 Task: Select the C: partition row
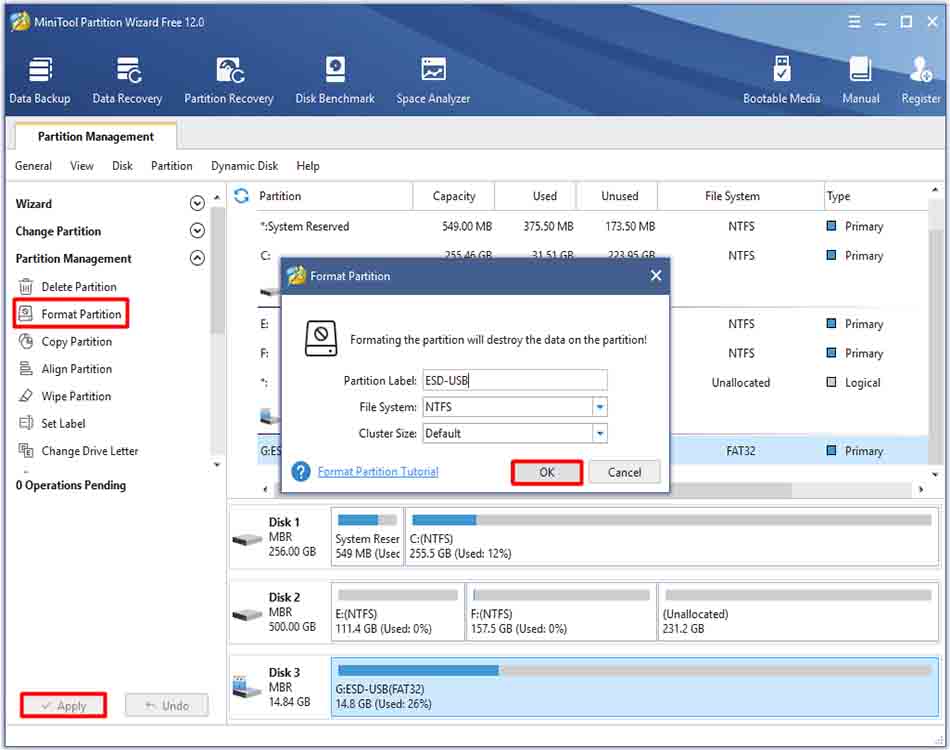click(591, 255)
